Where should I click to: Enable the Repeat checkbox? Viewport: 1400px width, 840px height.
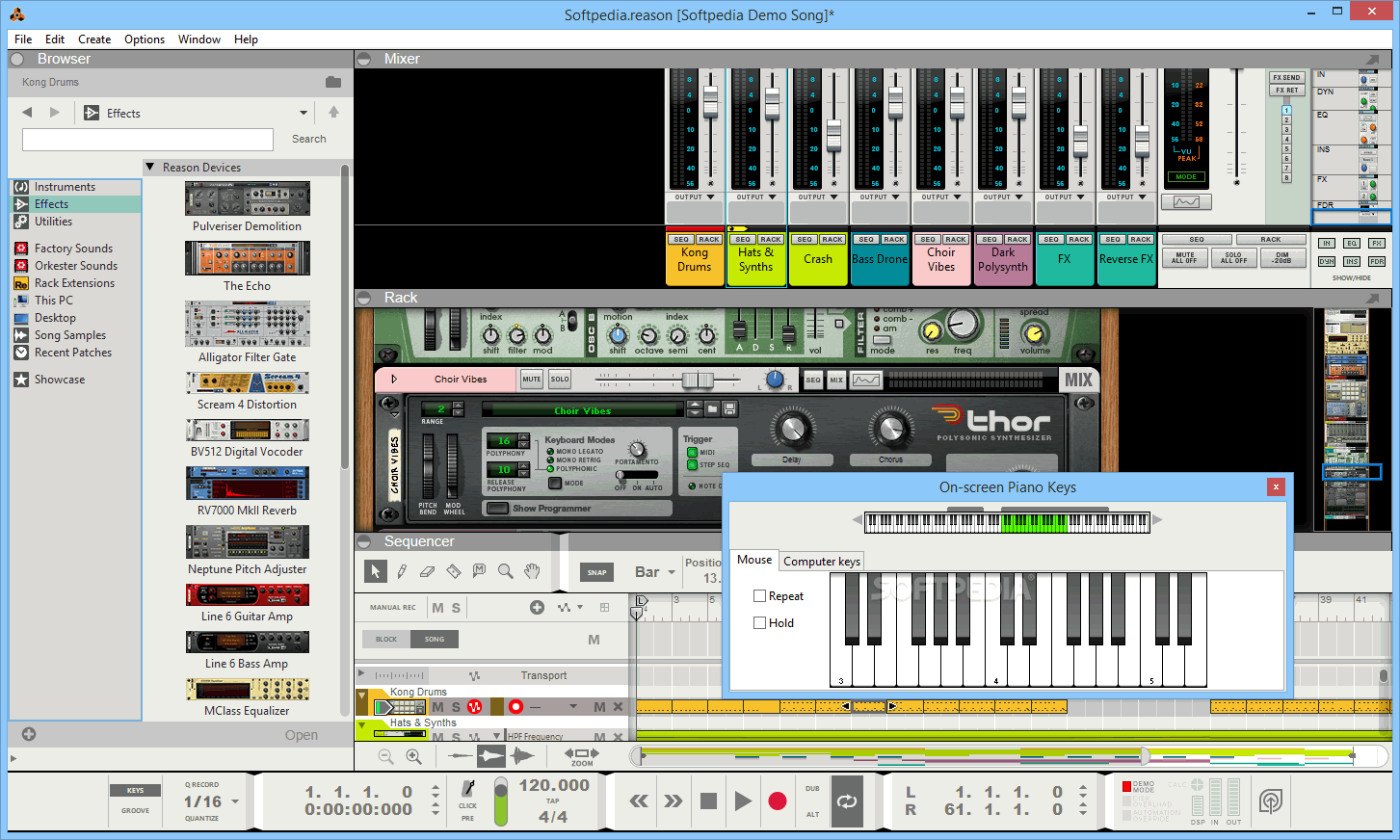760,596
